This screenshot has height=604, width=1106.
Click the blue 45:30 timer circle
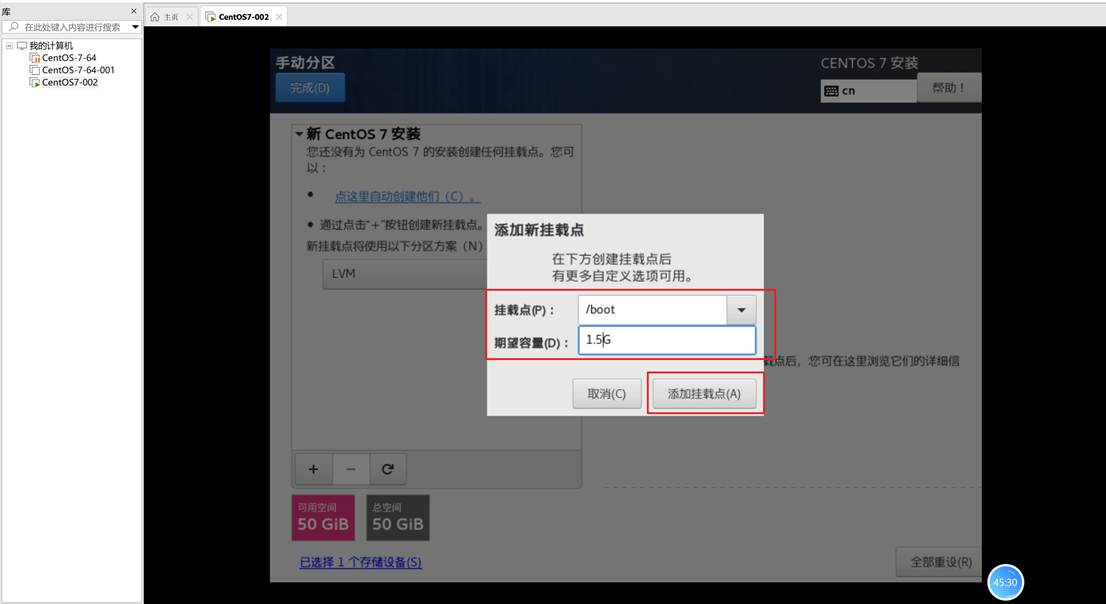click(x=1005, y=582)
